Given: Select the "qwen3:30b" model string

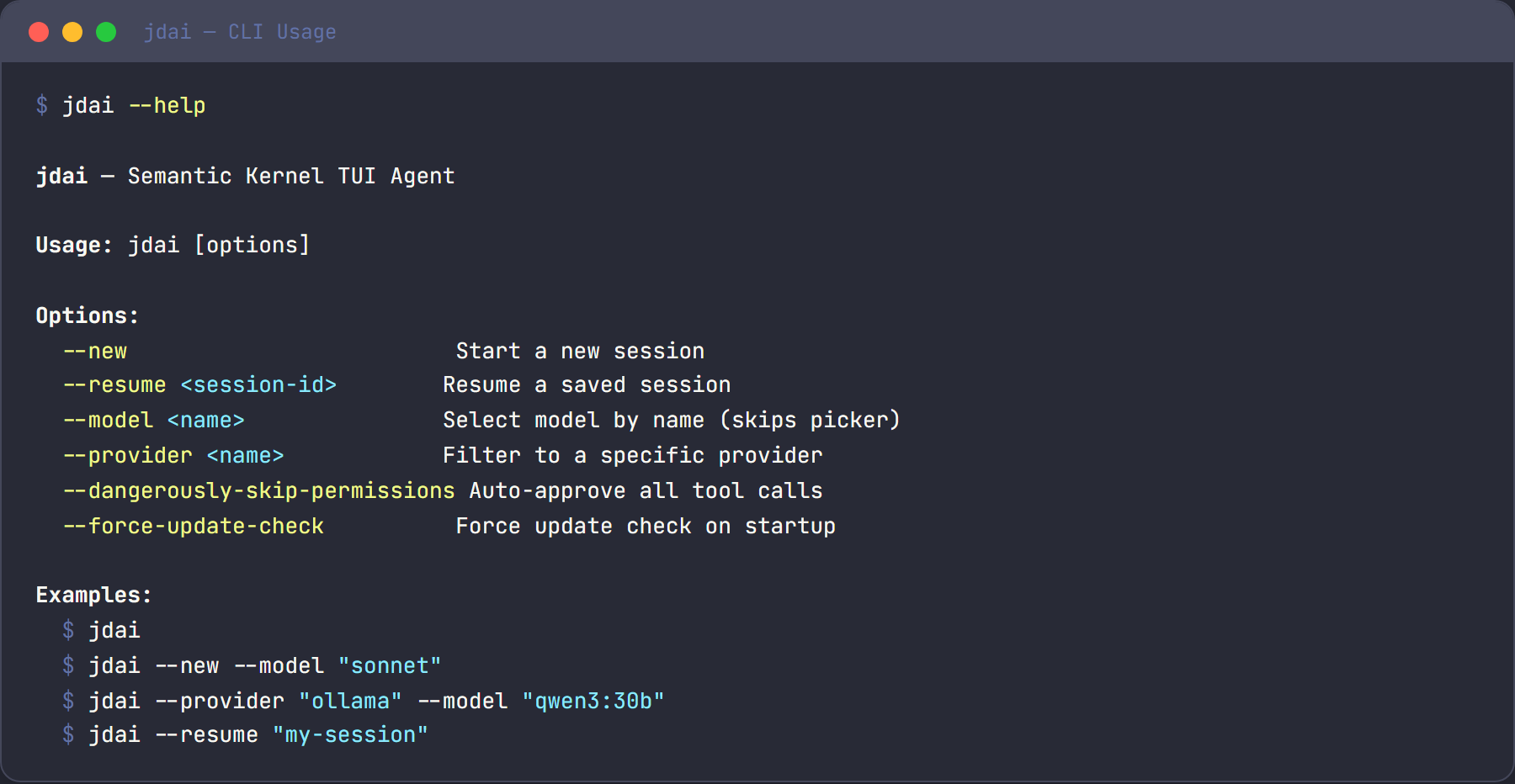Looking at the screenshot, I should point(594,701).
